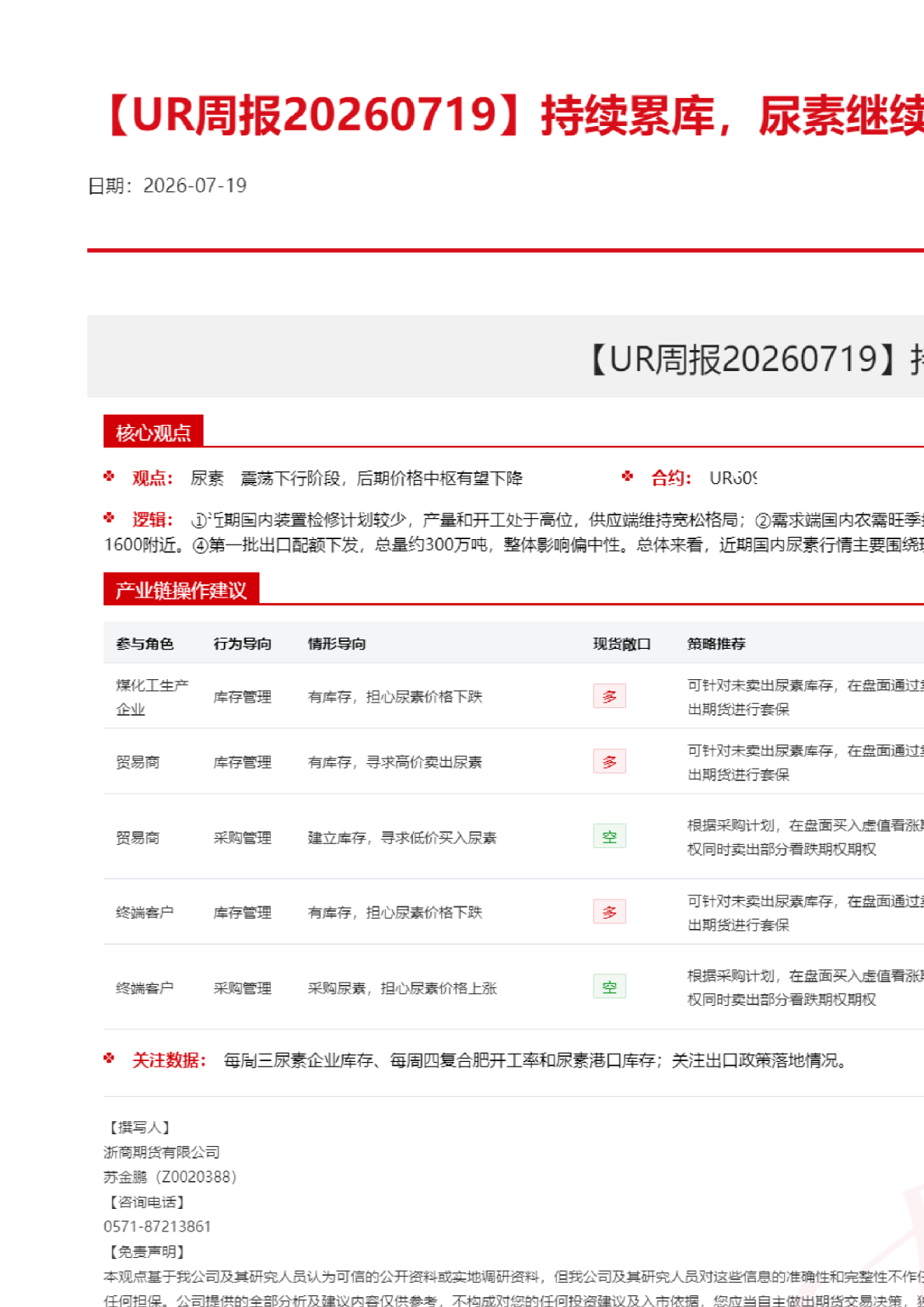Click the 空 badge for 担心尿素价格上涨 row
This screenshot has height=1307, width=924.
(x=610, y=987)
